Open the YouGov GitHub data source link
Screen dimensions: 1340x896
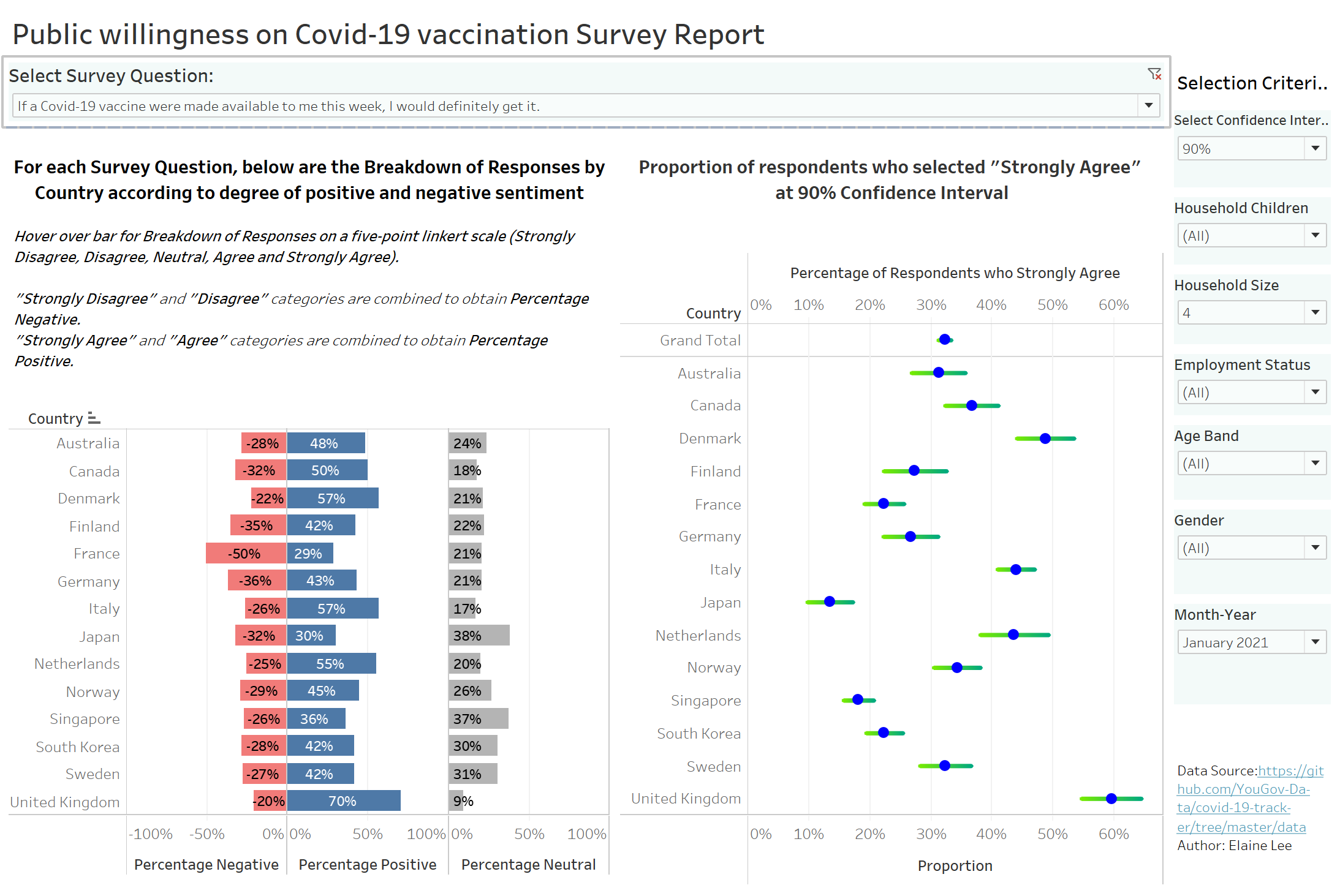[x=1250, y=798]
